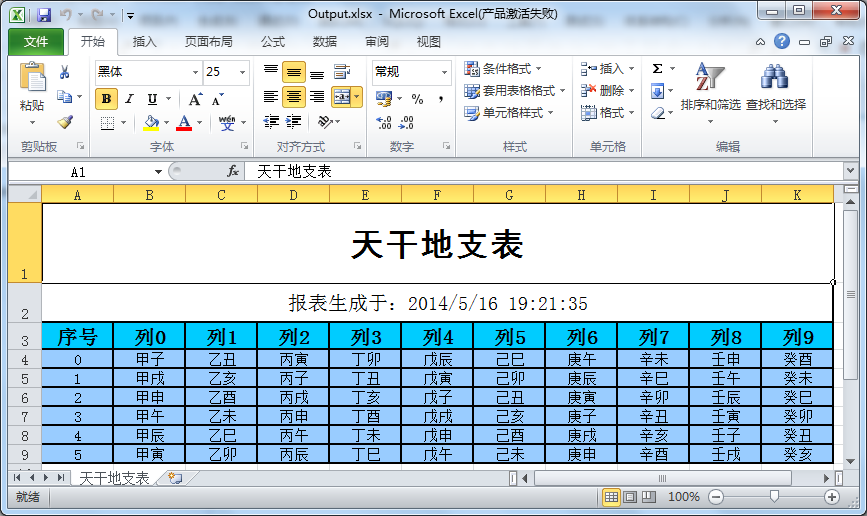Select the 天干地支表 sheet tab
This screenshot has width=867, height=516.
(x=114, y=478)
